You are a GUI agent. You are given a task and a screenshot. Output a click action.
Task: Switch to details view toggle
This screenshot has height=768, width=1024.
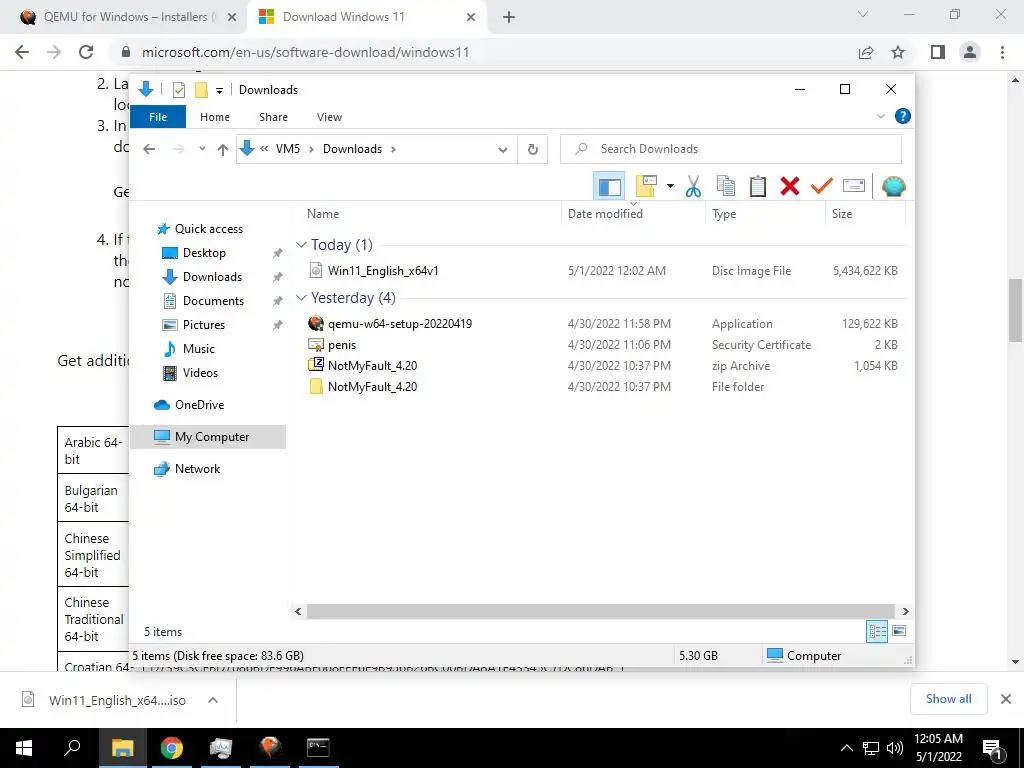[877, 631]
